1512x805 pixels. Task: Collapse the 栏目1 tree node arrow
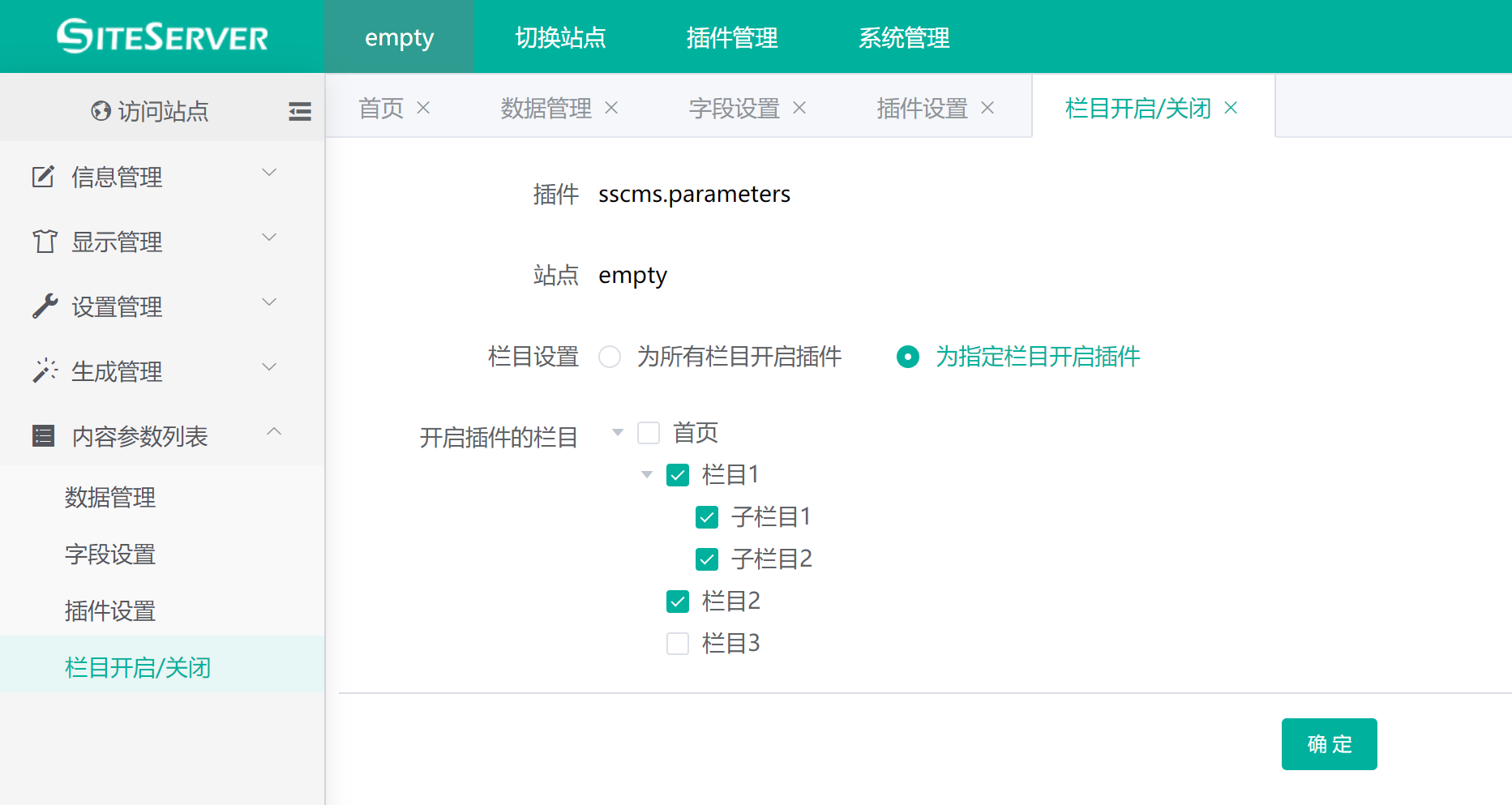pos(647,475)
